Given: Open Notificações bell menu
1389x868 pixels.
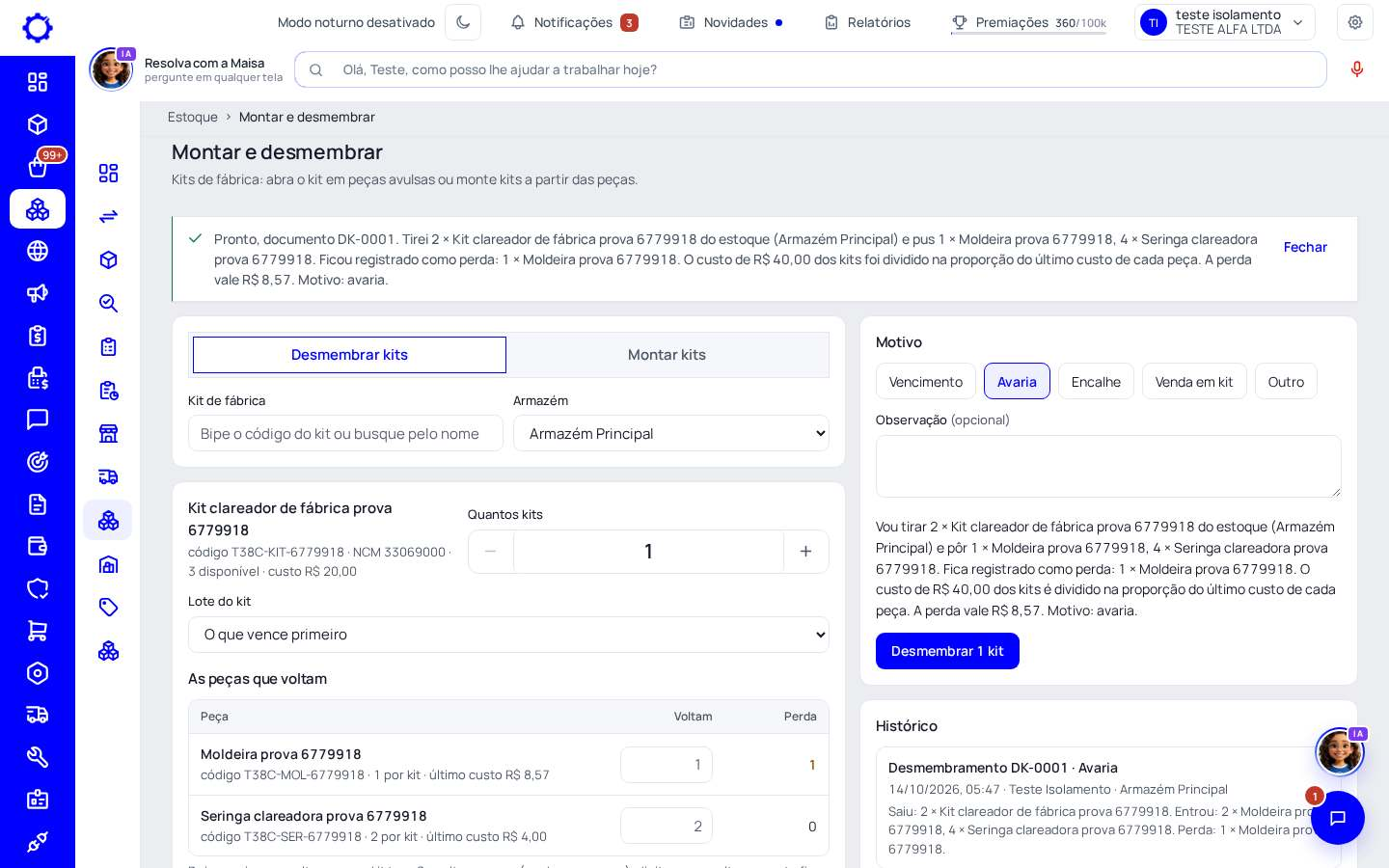Looking at the screenshot, I should click(574, 22).
